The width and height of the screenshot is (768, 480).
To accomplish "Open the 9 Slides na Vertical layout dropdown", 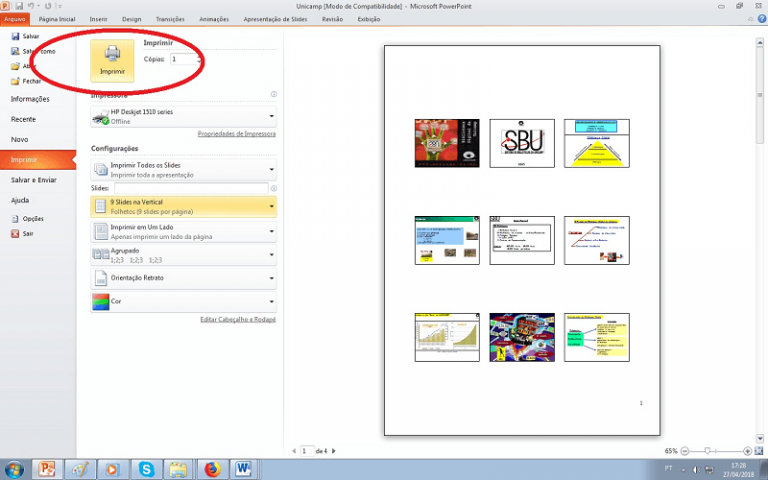I will click(x=183, y=206).
